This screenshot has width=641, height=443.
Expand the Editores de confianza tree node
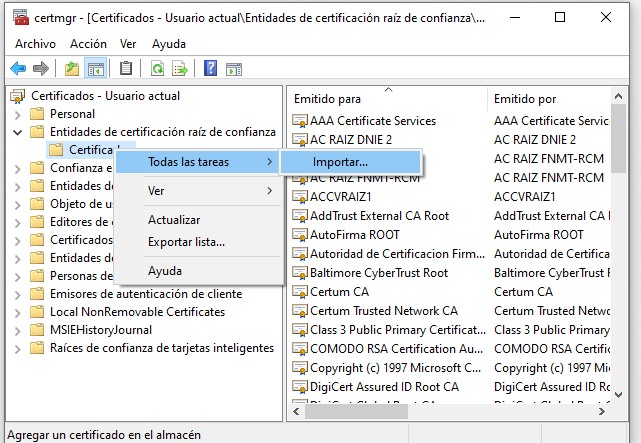[x=18, y=223]
